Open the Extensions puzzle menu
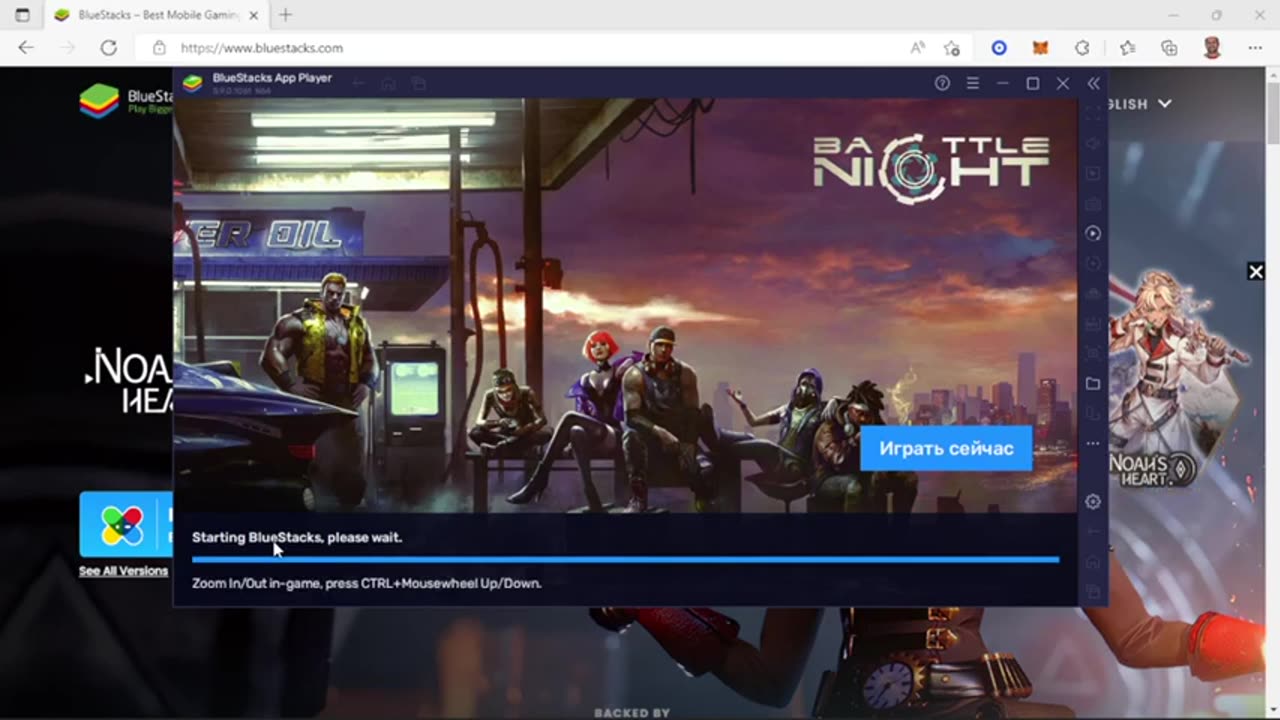1280x720 pixels. click(x=1082, y=47)
